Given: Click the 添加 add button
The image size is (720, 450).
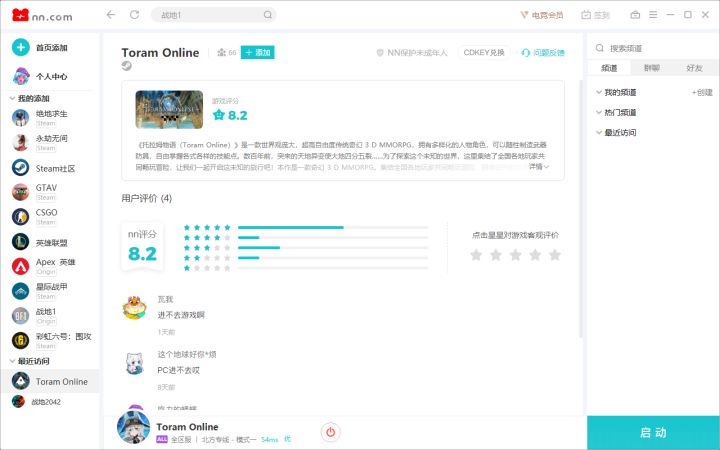Looking at the screenshot, I should pyautogui.click(x=258, y=52).
